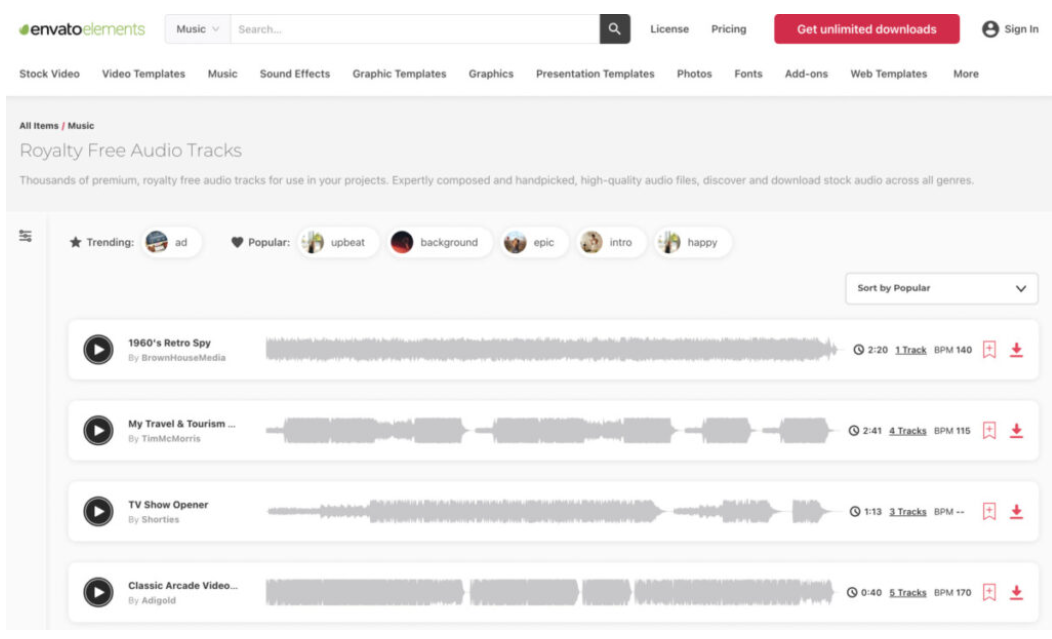Click the 2:41 duration text
Image resolution: width=1052 pixels, height=639 pixels.
point(872,430)
